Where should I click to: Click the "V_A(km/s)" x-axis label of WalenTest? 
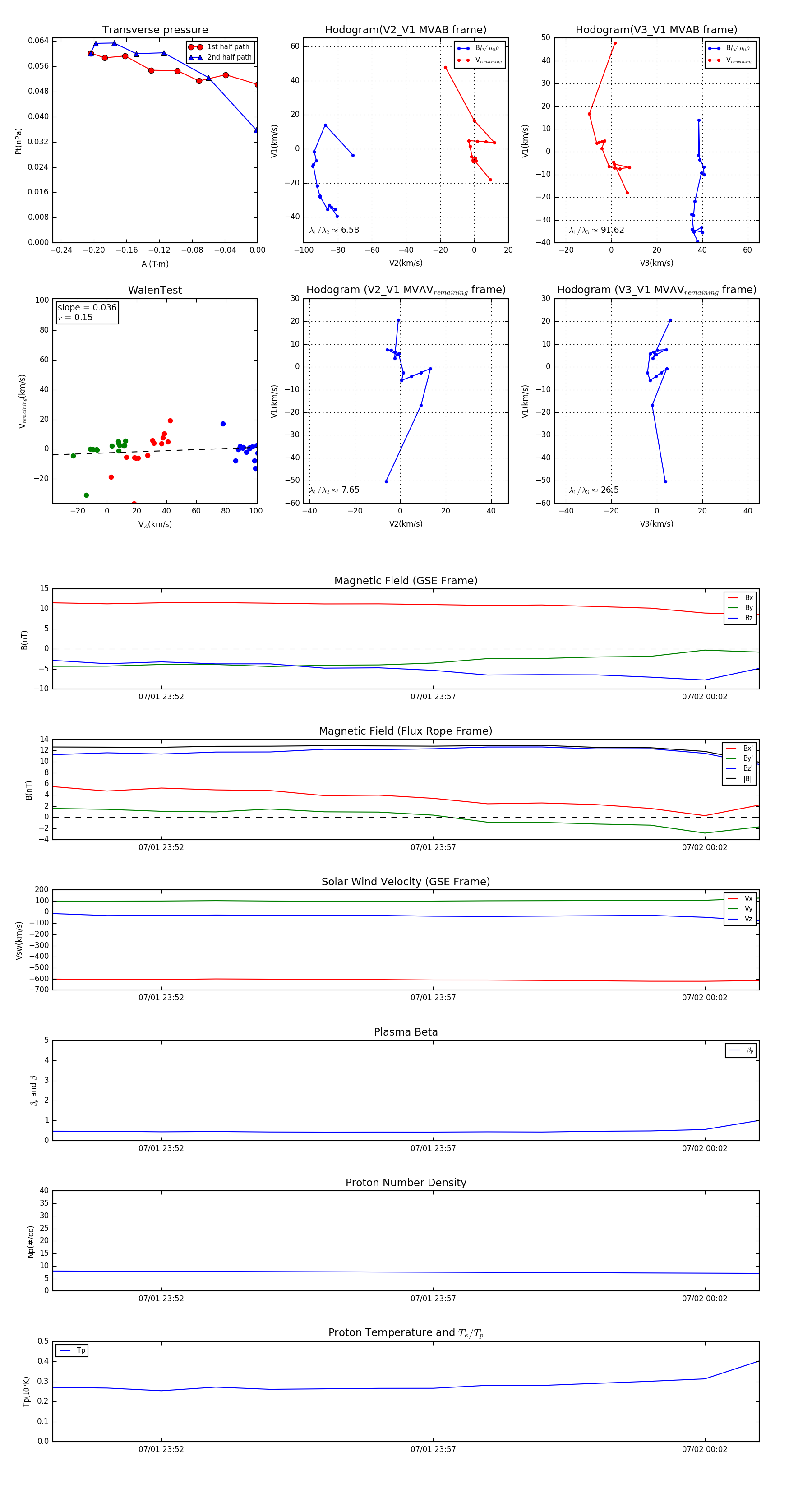pyautogui.click(x=155, y=525)
